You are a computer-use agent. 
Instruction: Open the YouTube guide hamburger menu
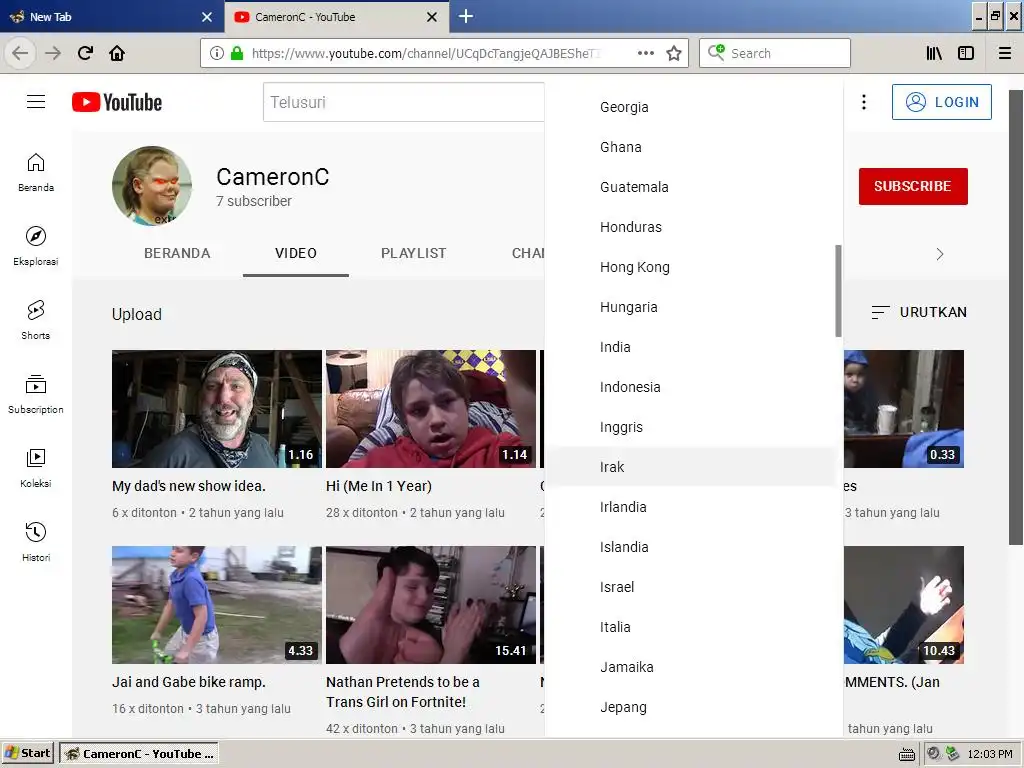(36, 102)
